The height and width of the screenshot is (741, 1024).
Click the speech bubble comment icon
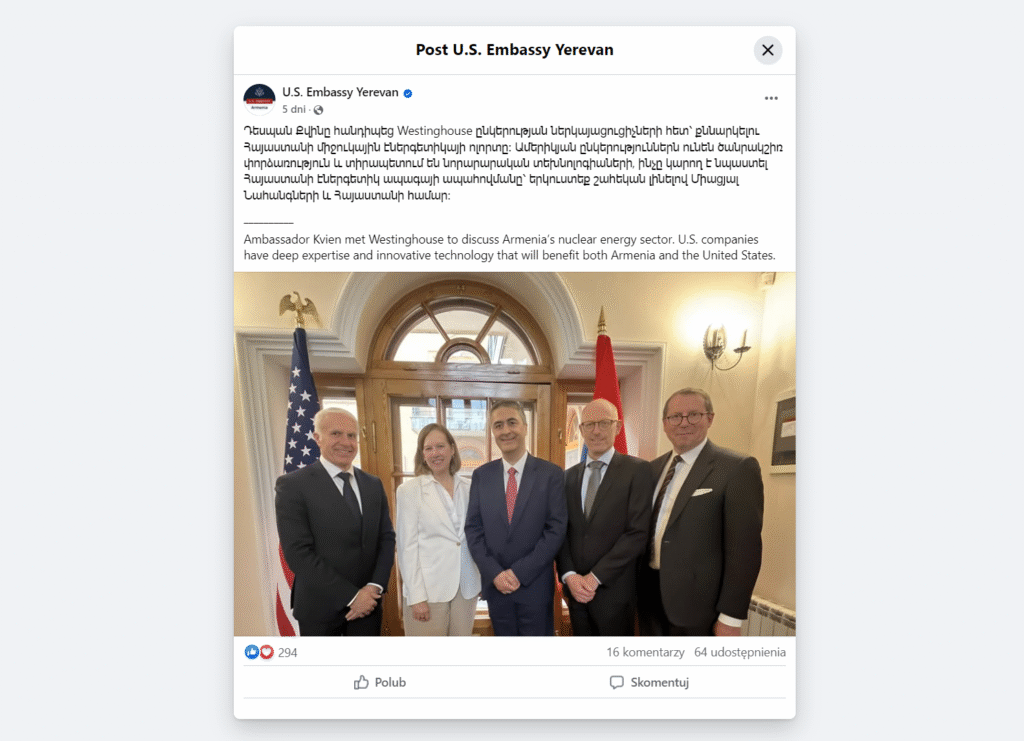[x=616, y=682]
